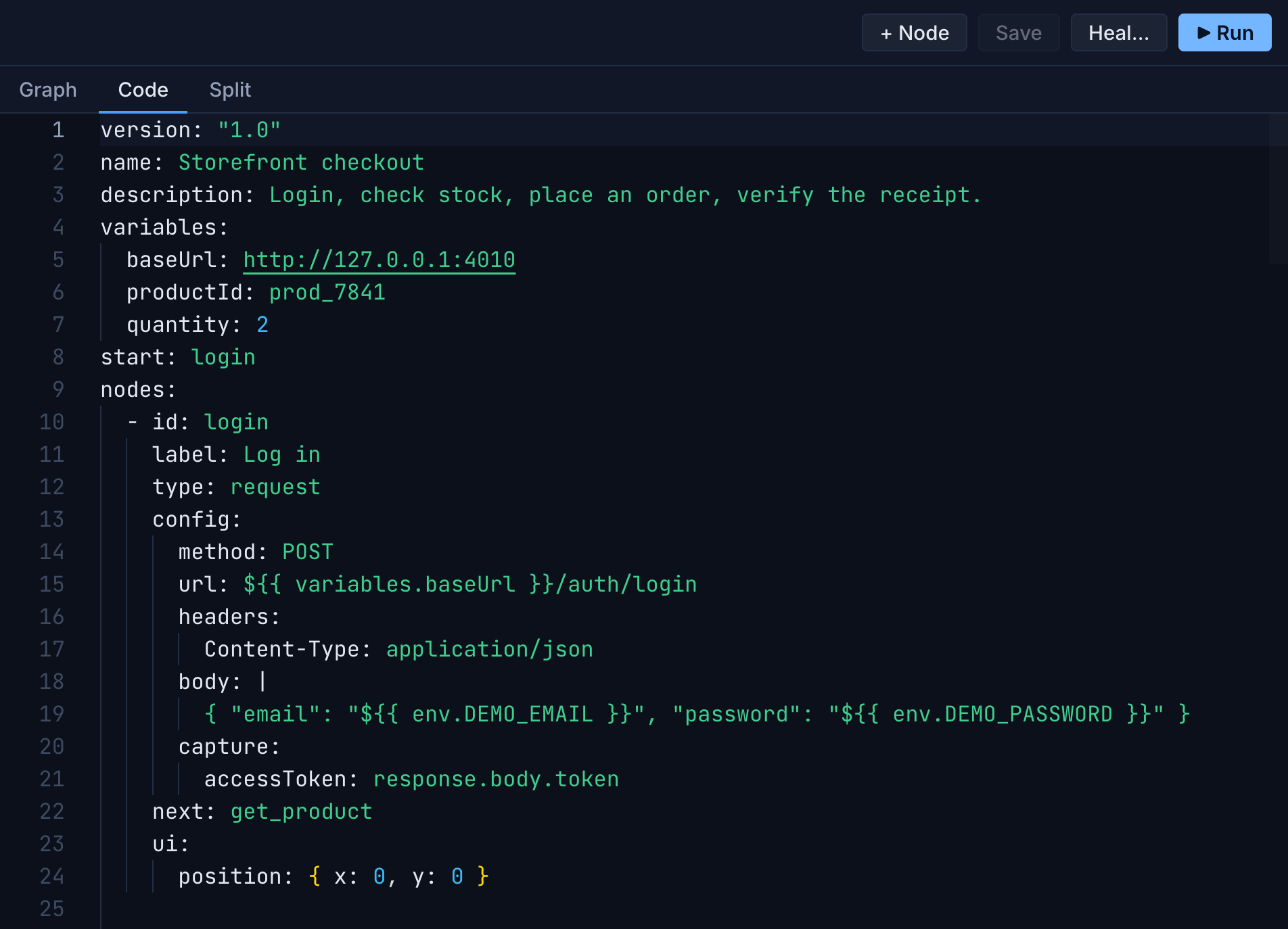1288x929 pixels.
Task: Click the config: key
Action: pyautogui.click(x=196, y=519)
